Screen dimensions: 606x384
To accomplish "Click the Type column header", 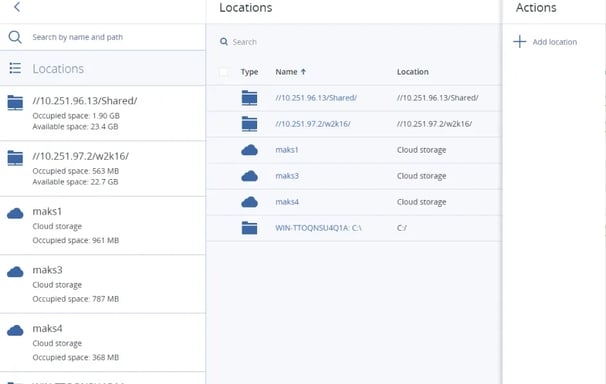I will tap(249, 72).
